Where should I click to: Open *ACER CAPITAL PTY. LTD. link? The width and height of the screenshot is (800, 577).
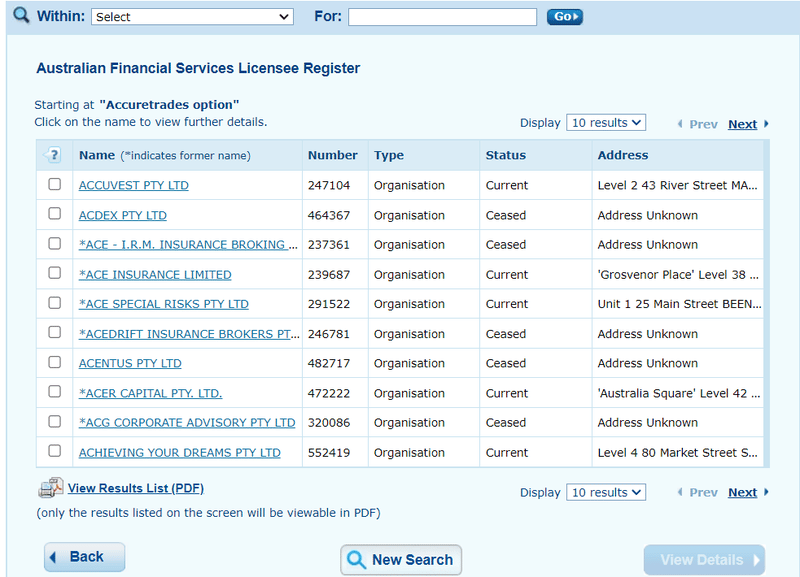[x=151, y=393]
